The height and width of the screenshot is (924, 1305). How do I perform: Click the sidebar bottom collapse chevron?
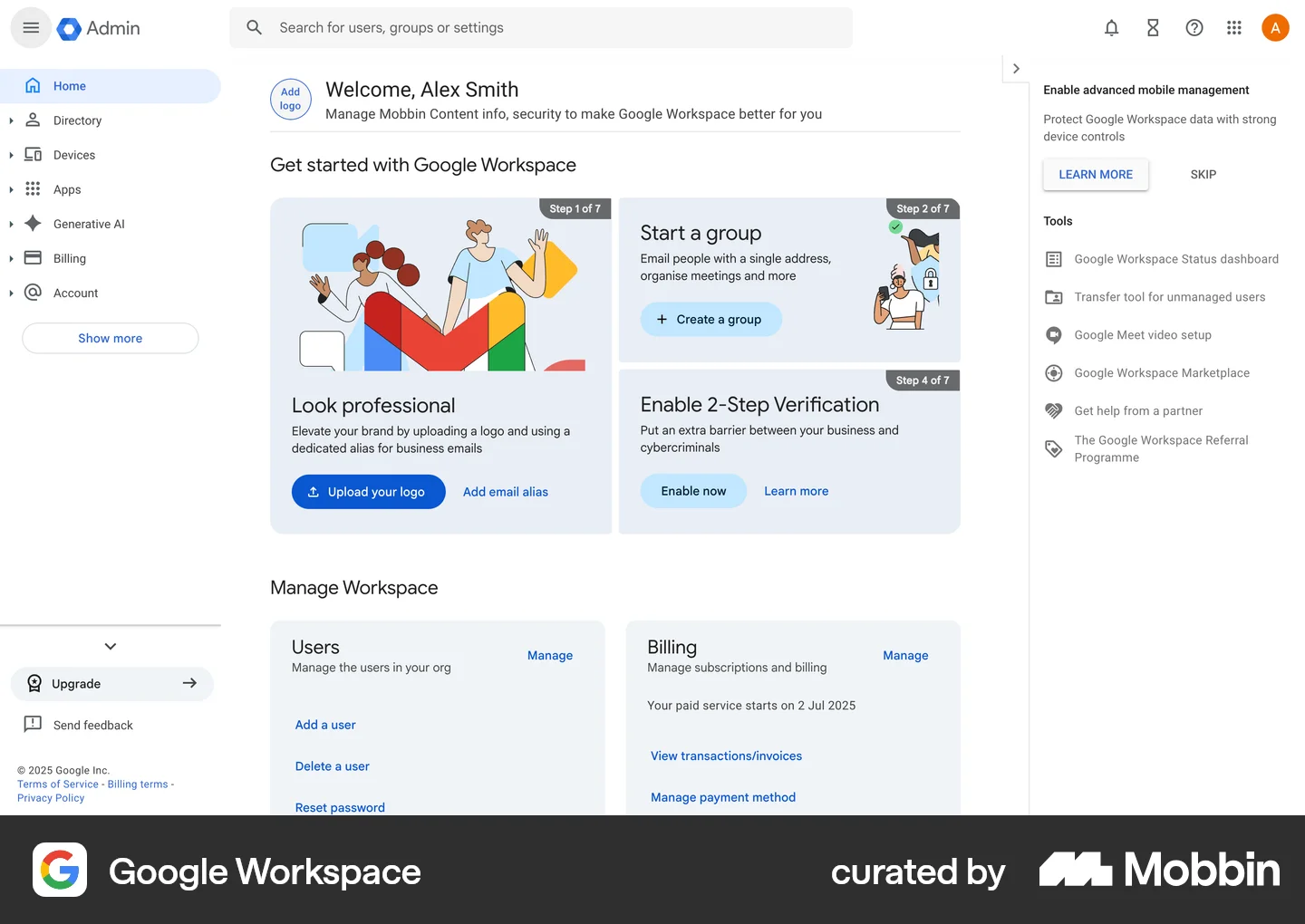pyautogui.click(x=111, y=646)
